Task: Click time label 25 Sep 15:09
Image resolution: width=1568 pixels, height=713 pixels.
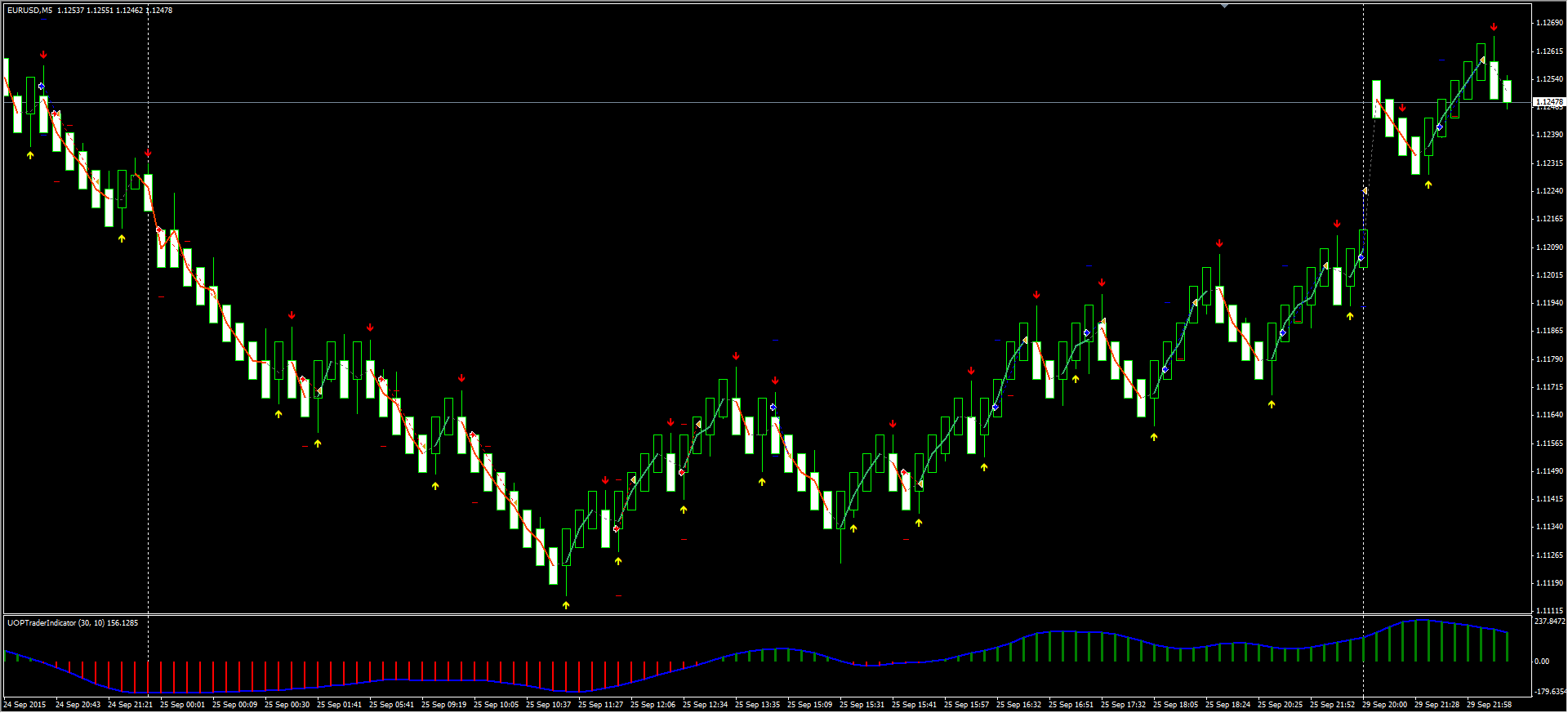Action: [x=809, y=704]
